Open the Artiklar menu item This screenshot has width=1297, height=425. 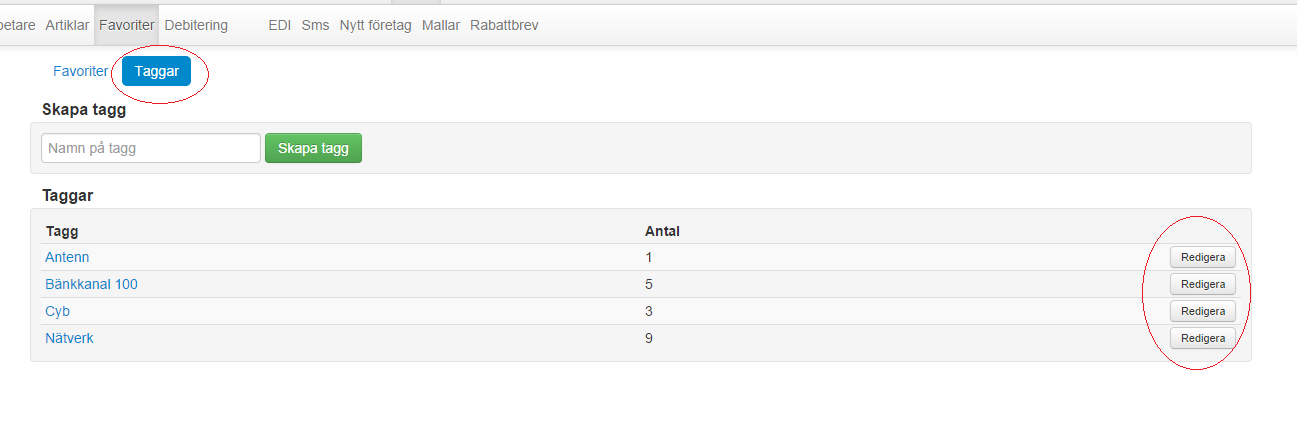pyautogui.click(x=67, y=25)
